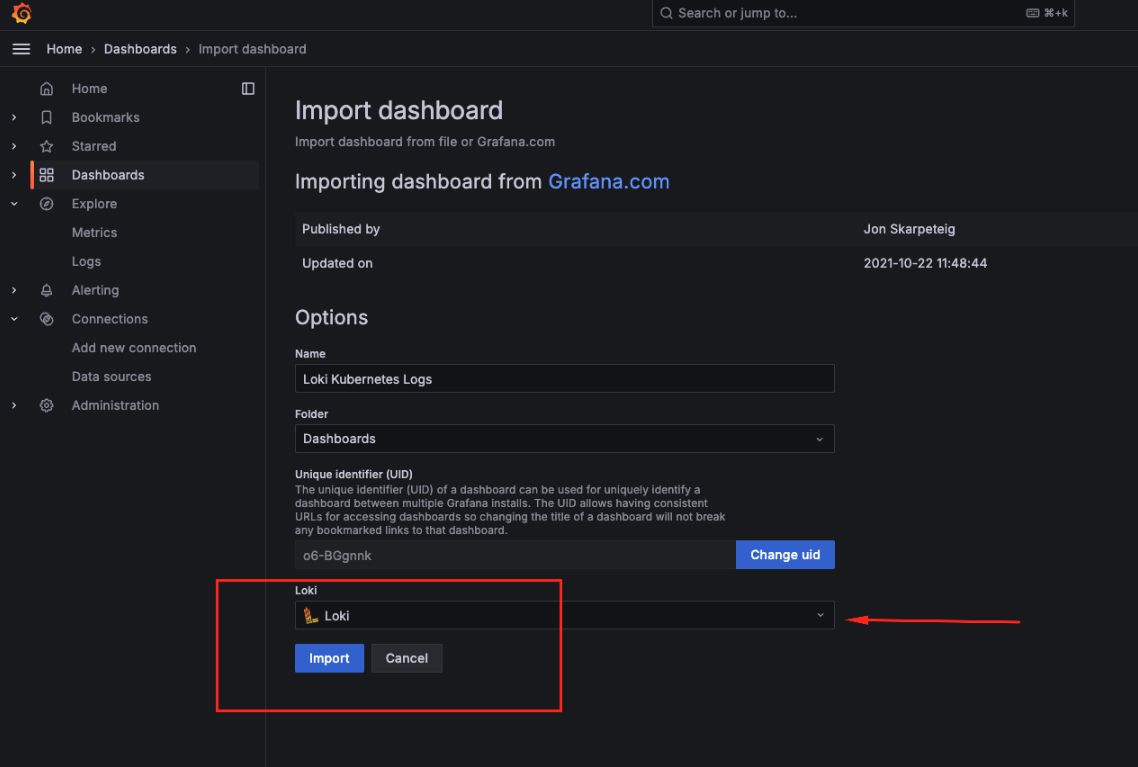The image size is (1138, 767).
Task: Expand the Dashboards section chevron
Action: (14, 175)
